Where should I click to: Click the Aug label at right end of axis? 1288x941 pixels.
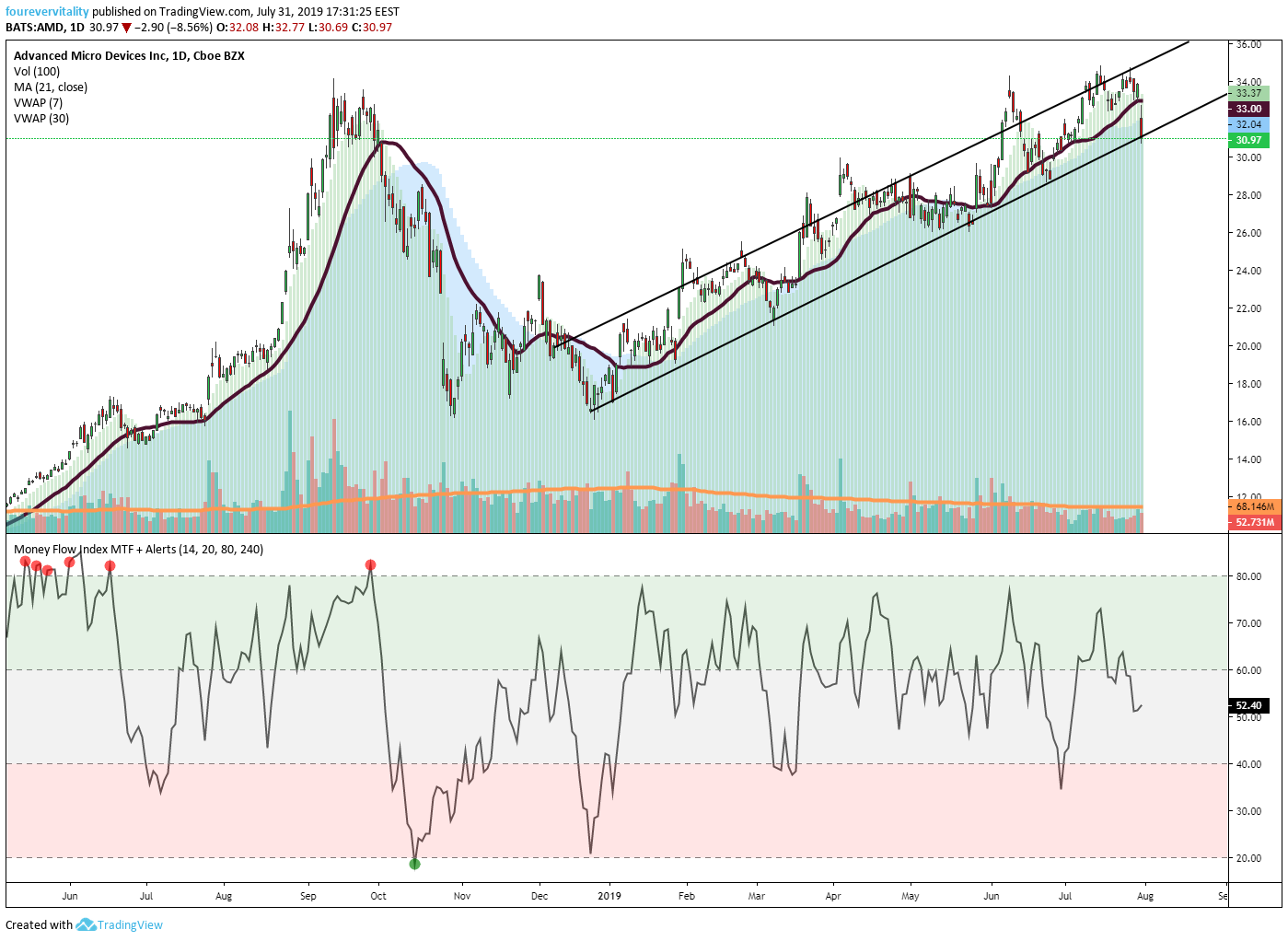pos(1145,896)
